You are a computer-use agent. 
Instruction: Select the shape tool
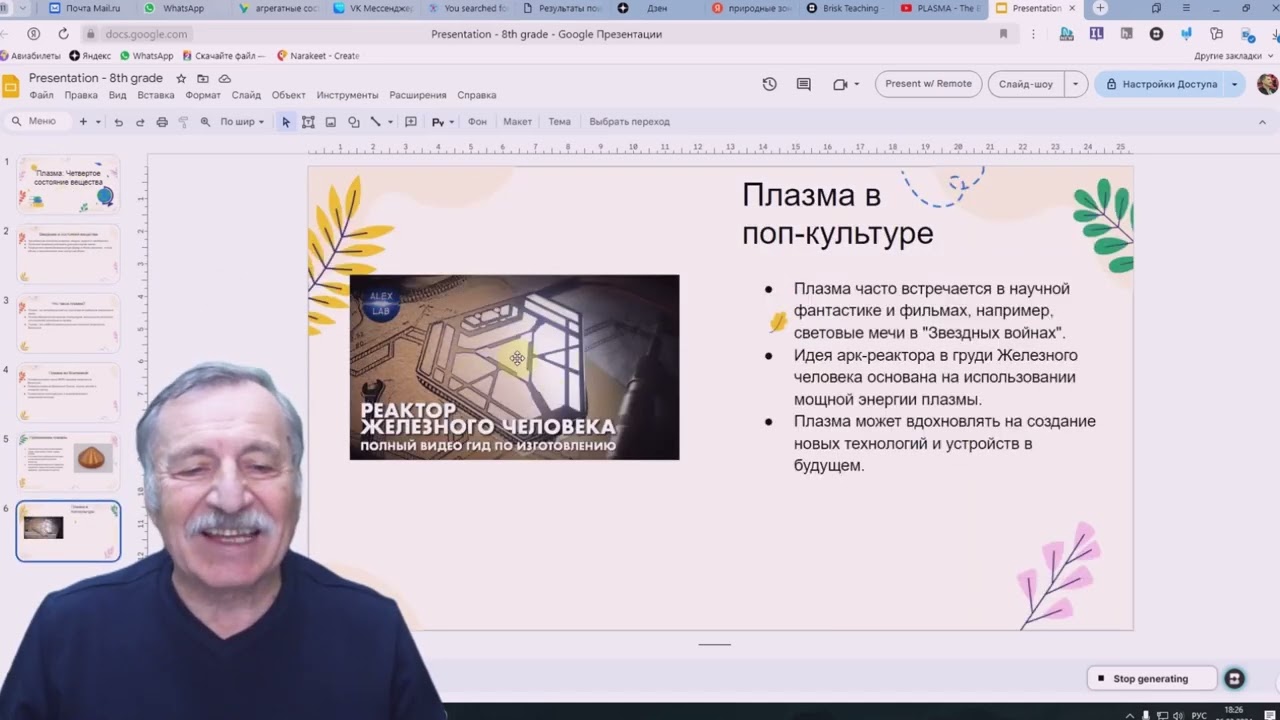coord(354,122)
